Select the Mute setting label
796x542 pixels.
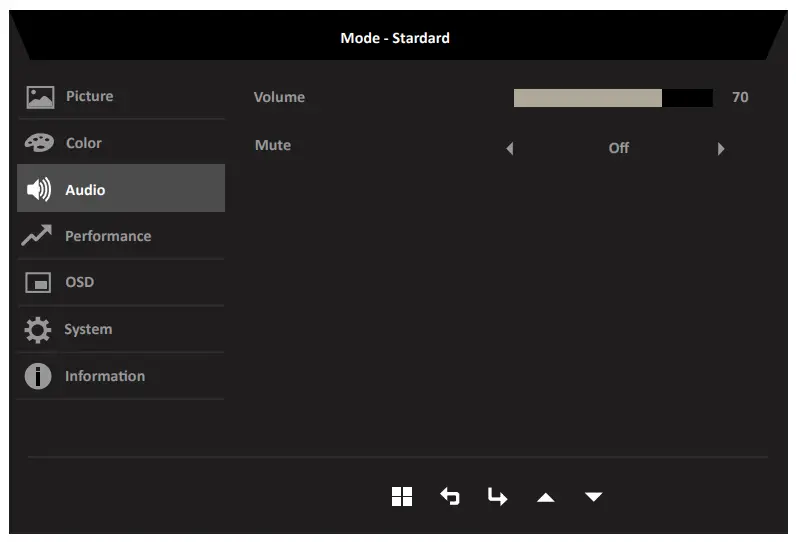273,145
